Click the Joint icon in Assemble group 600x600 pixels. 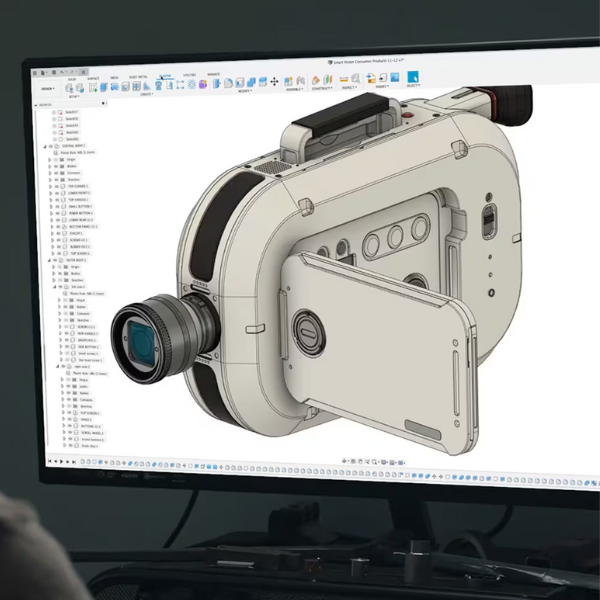pyautogui.click(x=301, y=80)
